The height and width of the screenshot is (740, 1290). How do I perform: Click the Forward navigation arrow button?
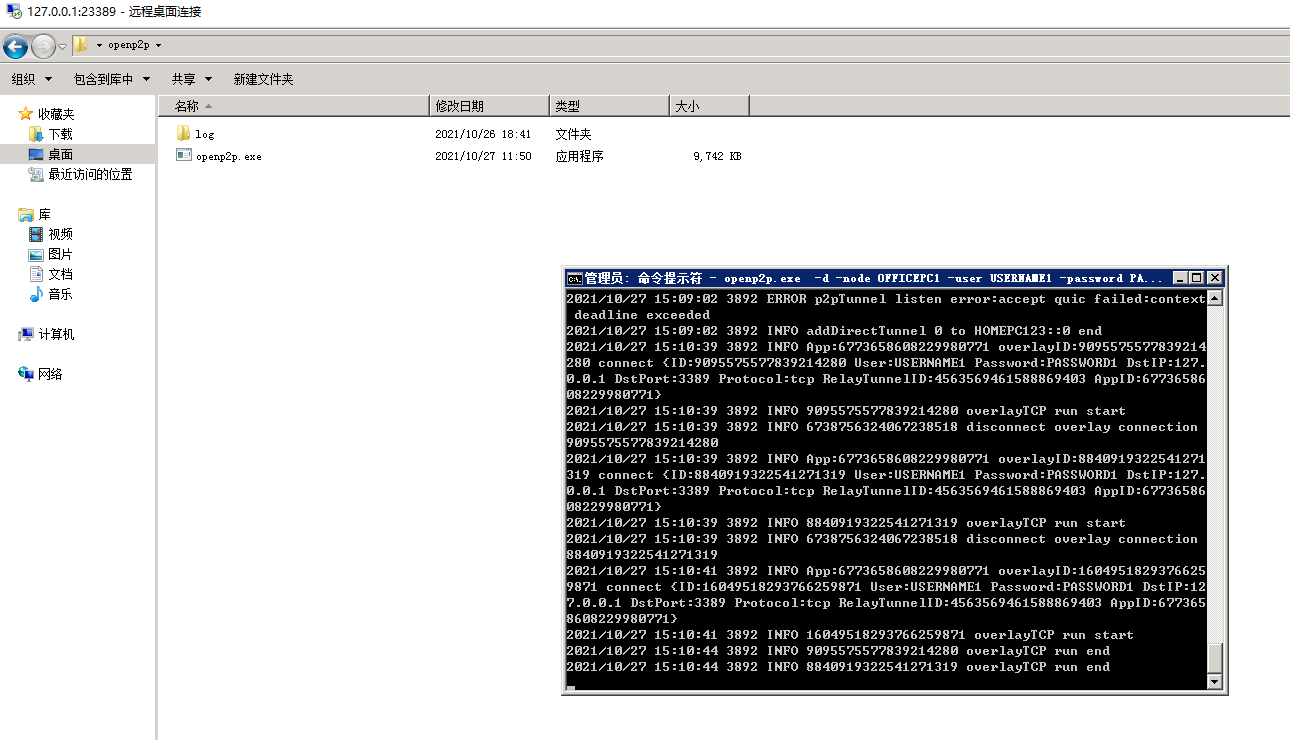pyautogui.click(x=44, y=46)
